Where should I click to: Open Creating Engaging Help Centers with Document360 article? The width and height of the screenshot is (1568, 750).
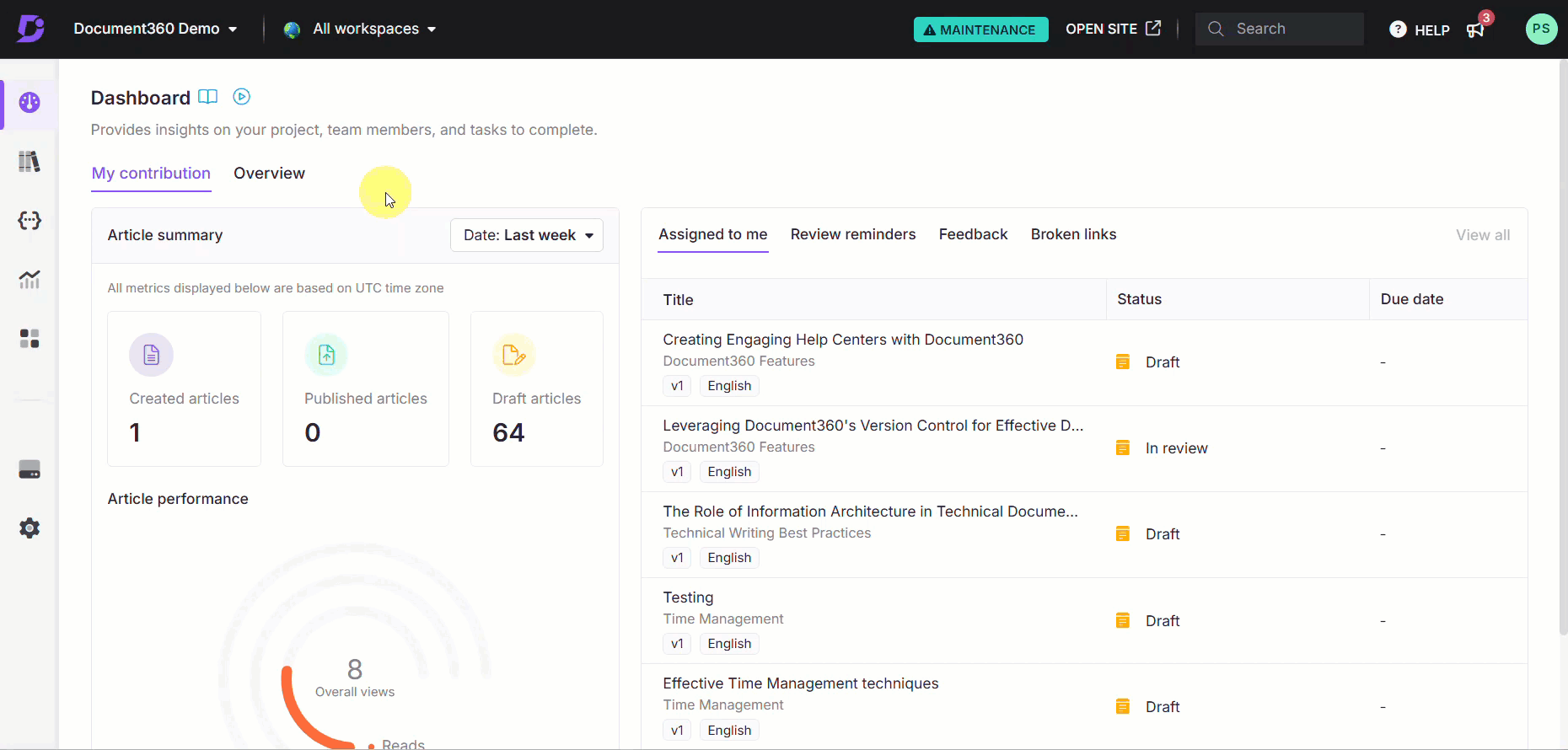pyautogui.click(x=843, y=340)
